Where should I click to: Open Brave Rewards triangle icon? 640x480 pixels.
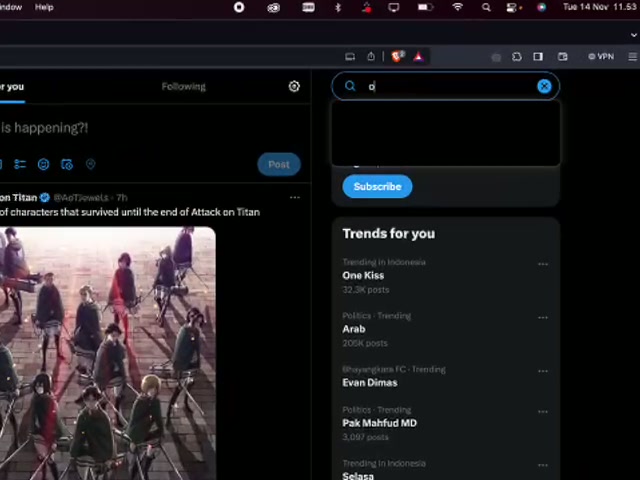click(418, 57)
